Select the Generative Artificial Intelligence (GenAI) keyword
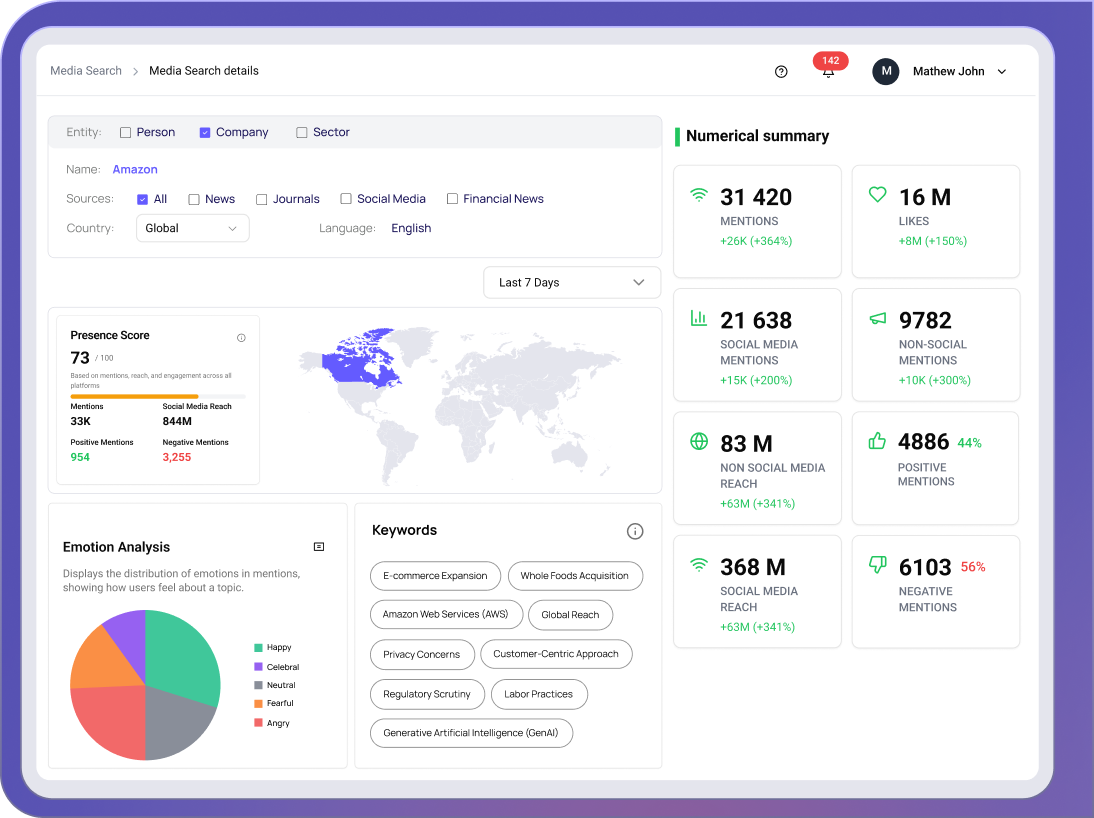Viewport: 1094px width, 818px height. (472, 733)
